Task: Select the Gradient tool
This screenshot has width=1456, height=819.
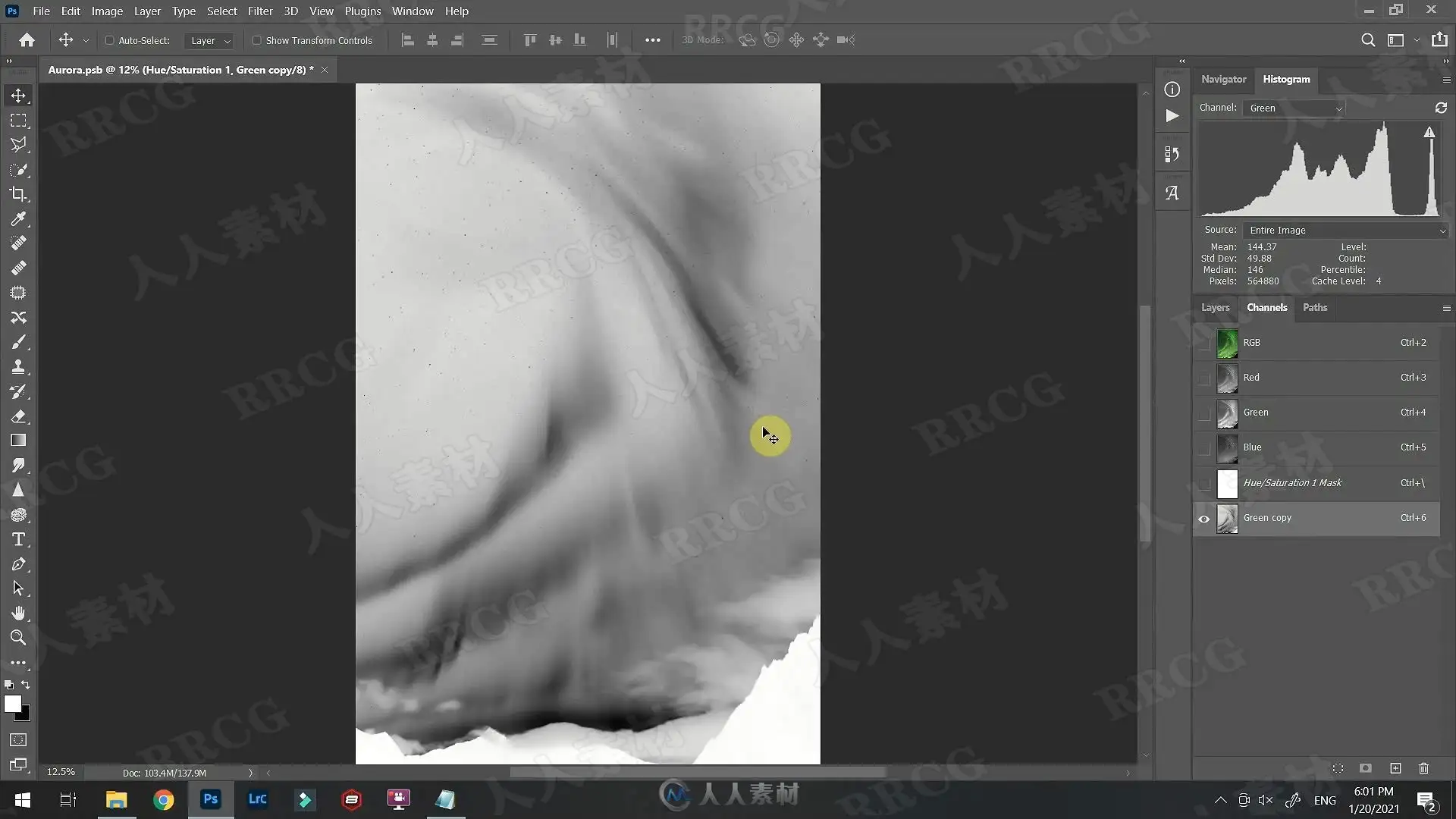Action: click(x=18, y=441)
